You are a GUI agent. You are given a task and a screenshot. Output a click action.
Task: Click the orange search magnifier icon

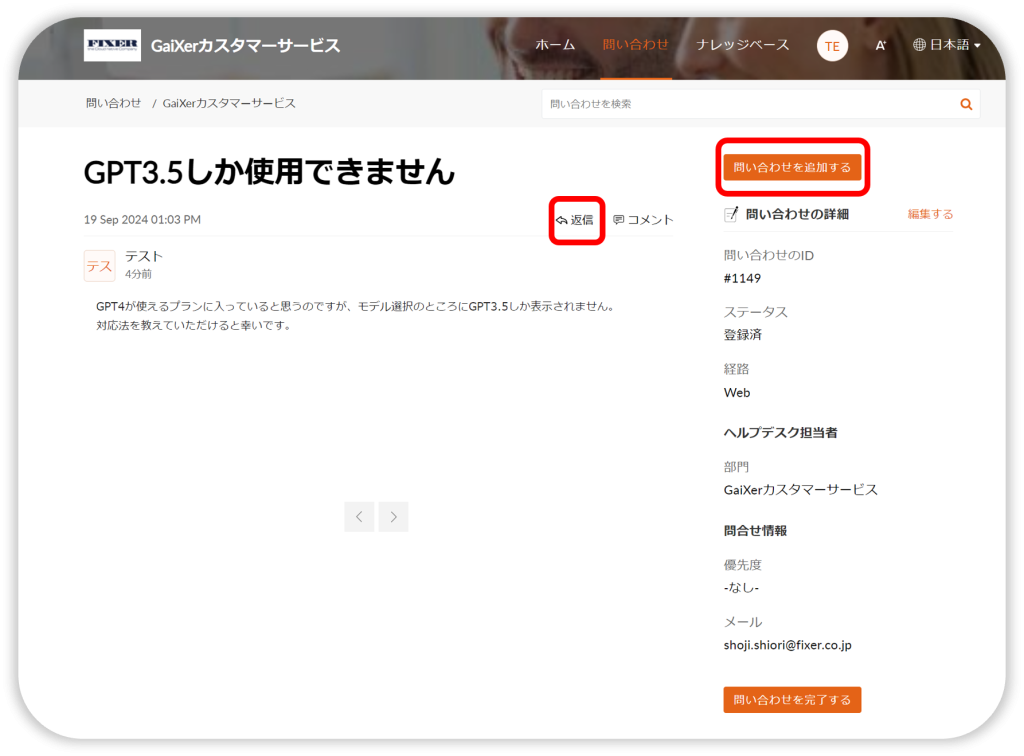(966, 104)
